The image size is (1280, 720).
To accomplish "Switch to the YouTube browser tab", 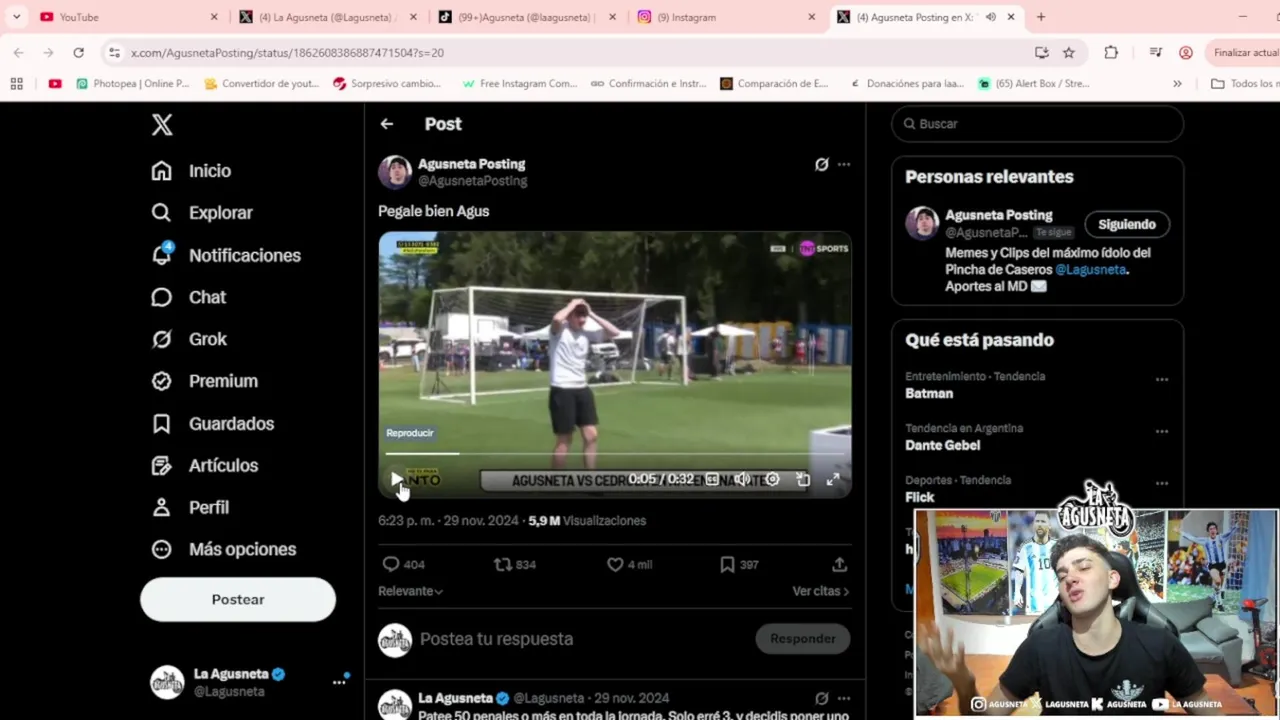I will point(126,17).
